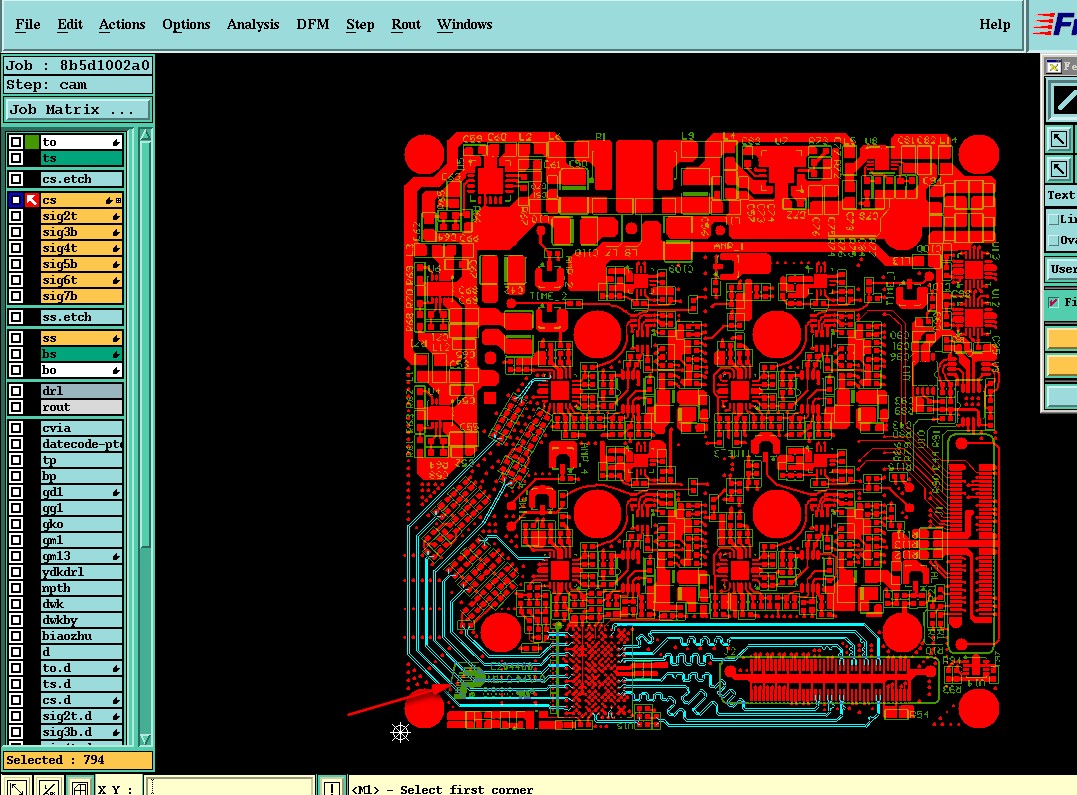Click the slash-percent icon in the bottom bar
This screenshot has height=795, width=1077.
[48, 787]
